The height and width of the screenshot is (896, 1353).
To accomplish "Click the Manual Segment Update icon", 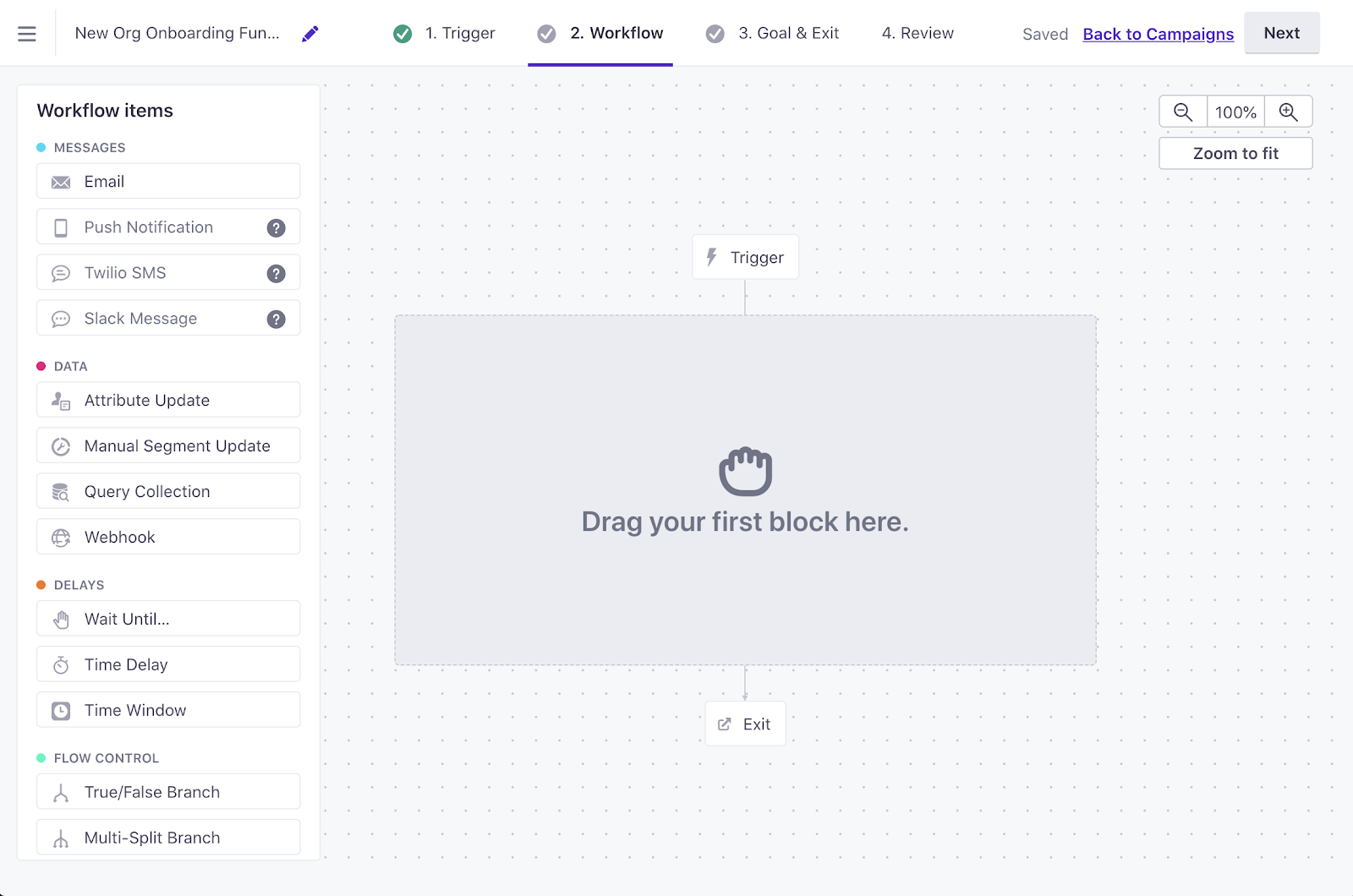I will pyautogui.click(x=61, y=446).
